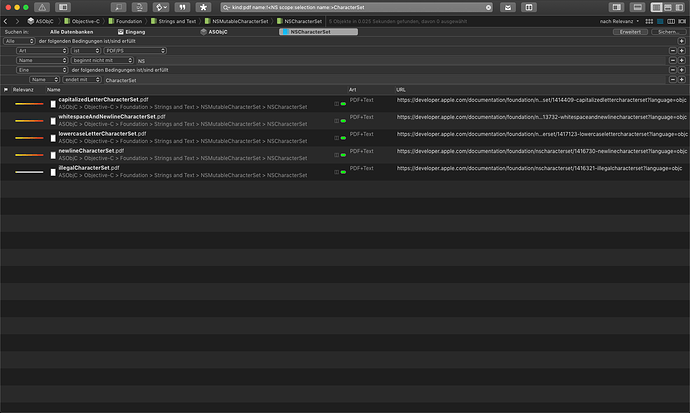This screenshot has width=690, height=413.
Task: Open the 'ist' operator dropdown
Action: (86, 51)
